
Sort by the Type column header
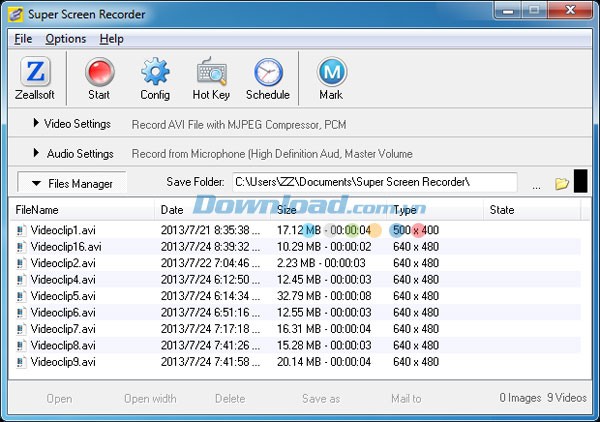pyautogui.click(x=435, y=210)
